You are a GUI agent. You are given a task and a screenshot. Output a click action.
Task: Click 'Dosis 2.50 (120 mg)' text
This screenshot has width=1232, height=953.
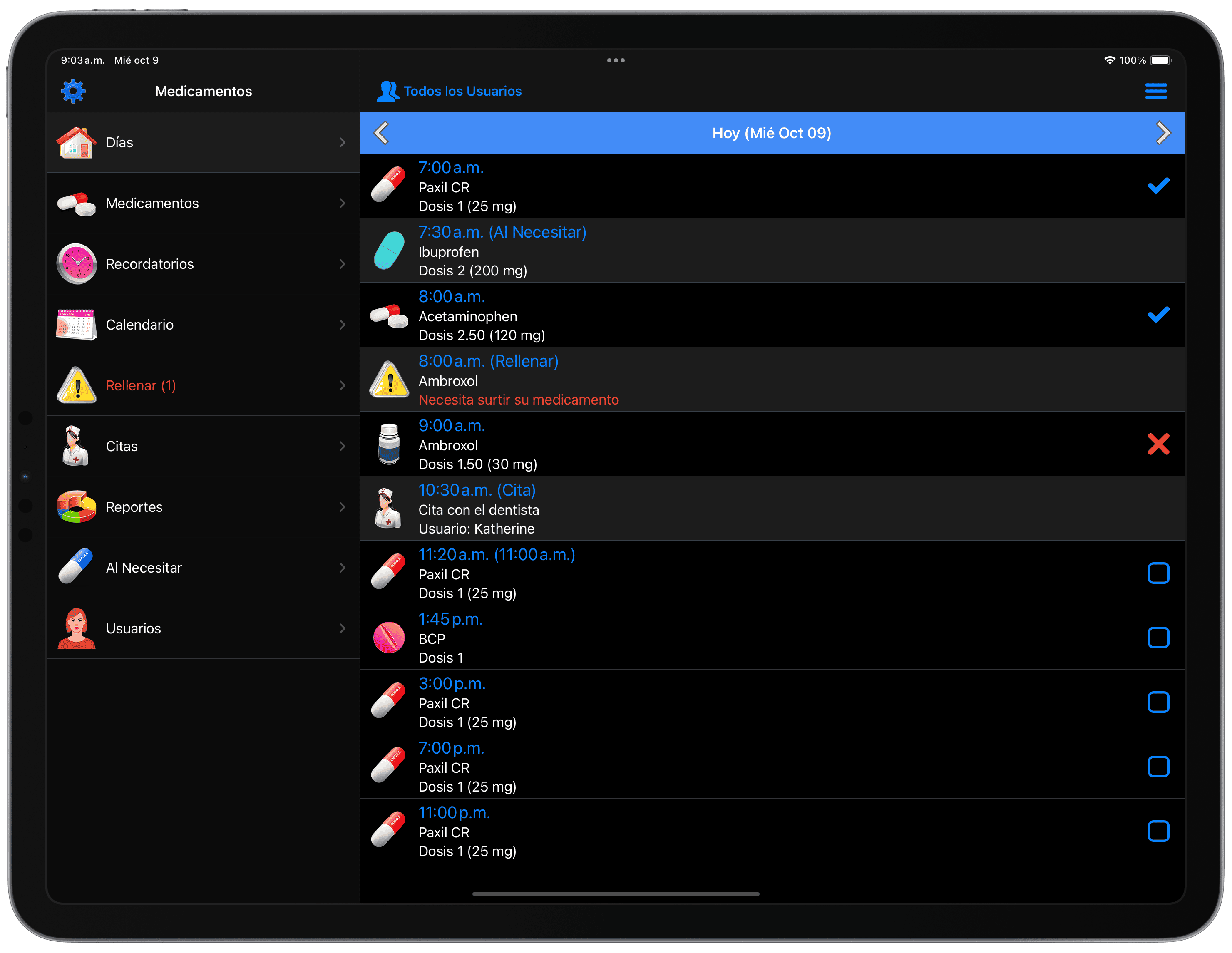(482, 335)
